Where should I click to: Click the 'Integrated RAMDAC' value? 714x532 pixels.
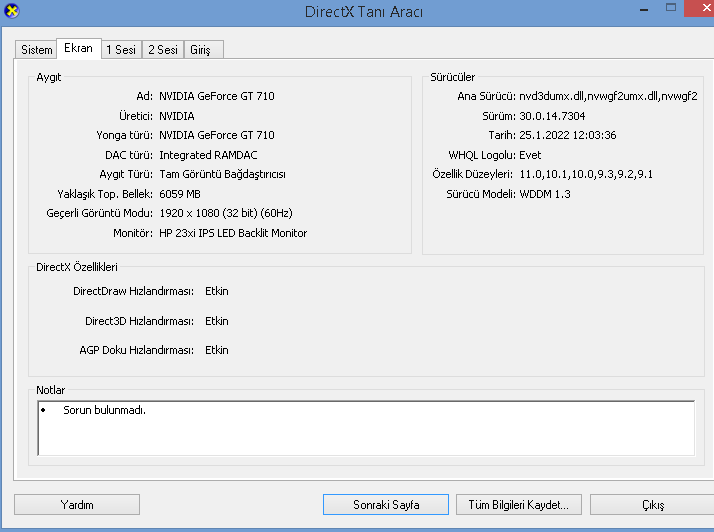tap(208, 155)
